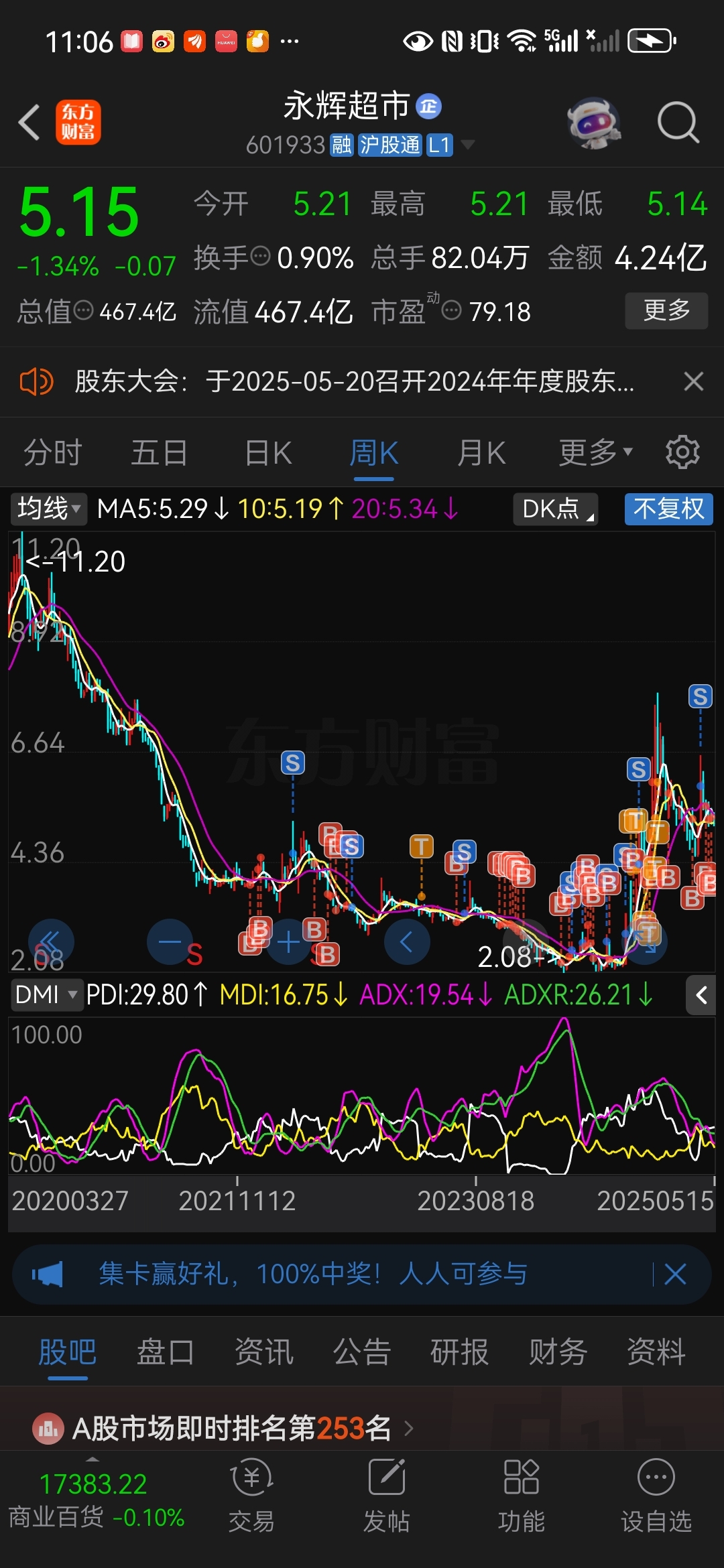724x1568 pixels.
Task: Select the 股吧 tab
Action: tap(68, 1352)
